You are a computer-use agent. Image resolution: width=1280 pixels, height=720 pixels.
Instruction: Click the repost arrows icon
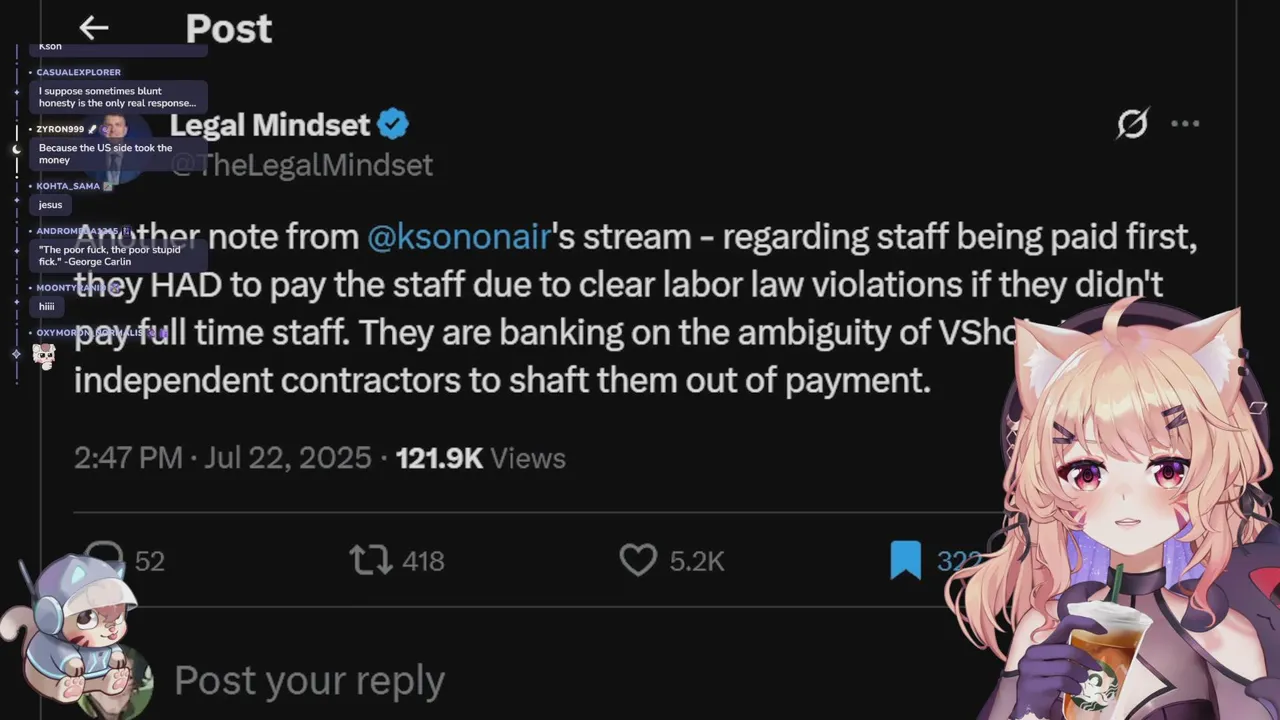coord(371,560)
